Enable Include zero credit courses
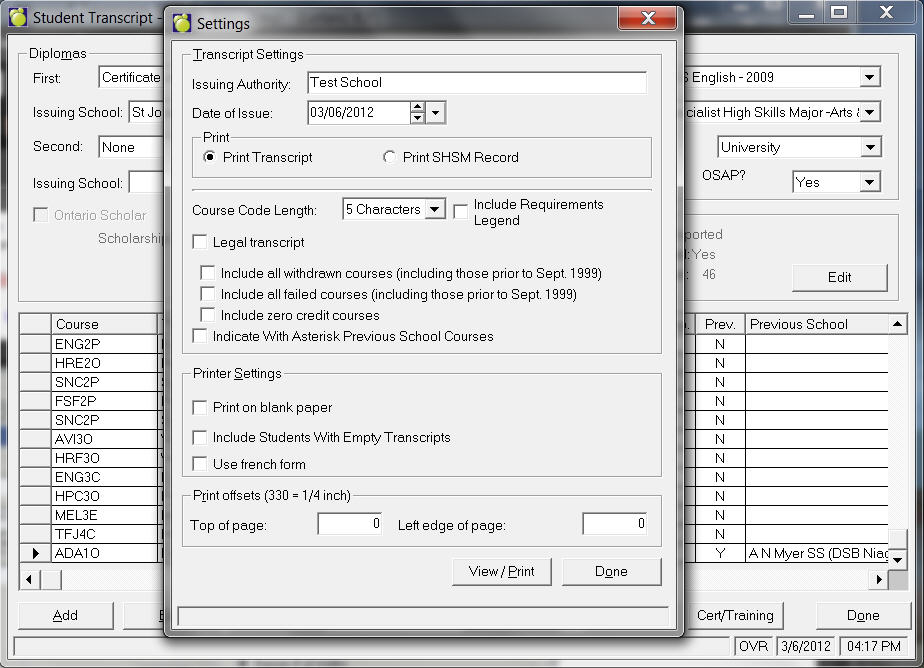 click(x=208, y=315)
